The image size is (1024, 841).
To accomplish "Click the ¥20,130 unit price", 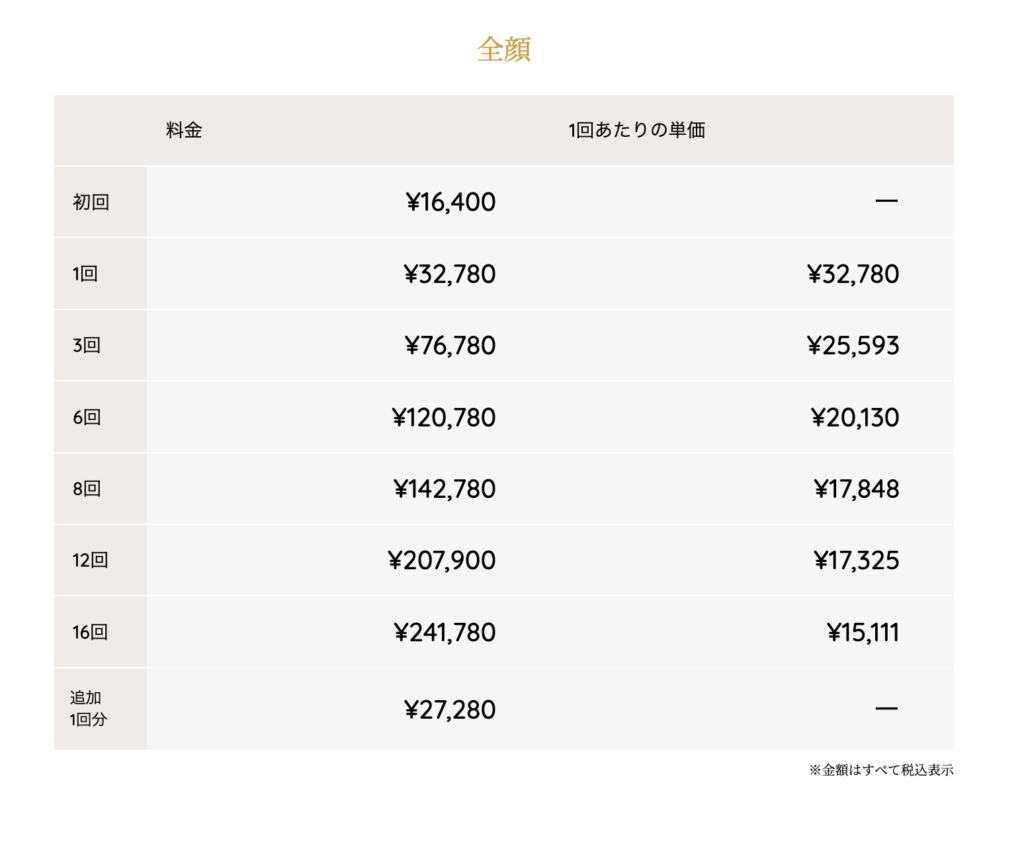I will (855, 417).
